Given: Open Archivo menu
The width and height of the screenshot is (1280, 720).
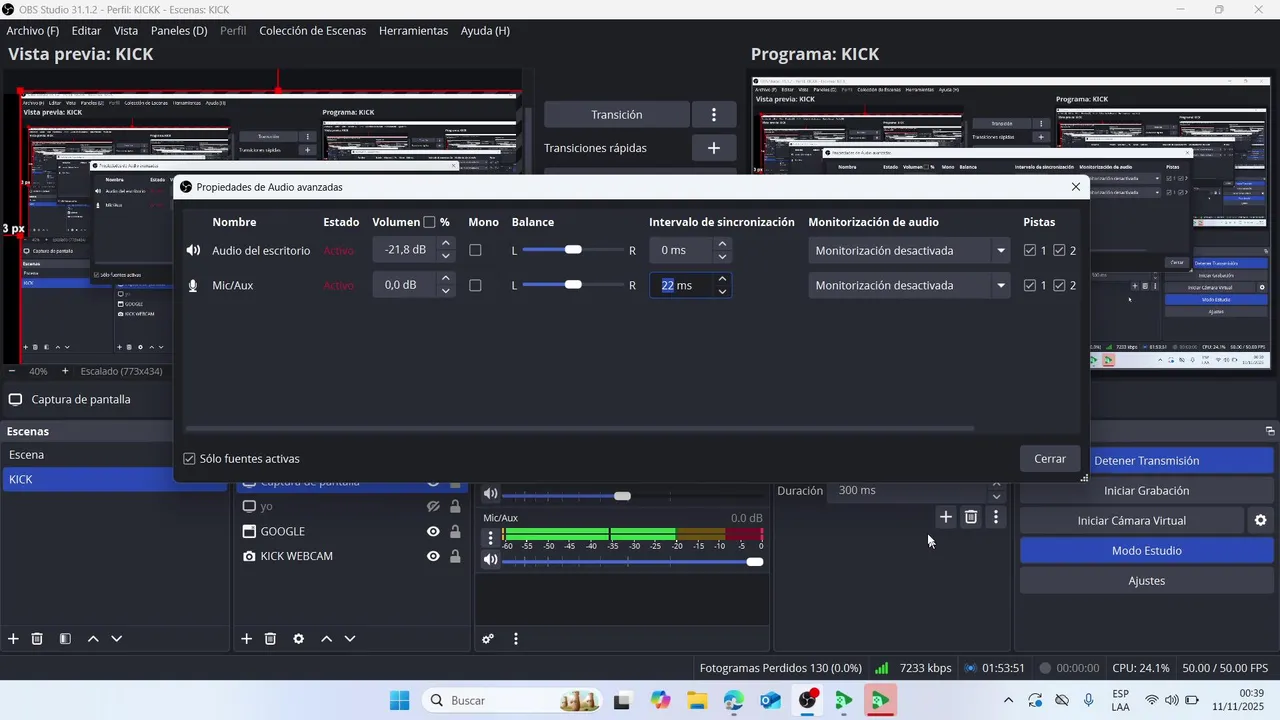Looking at the screenshot, I should click(33, 31).
